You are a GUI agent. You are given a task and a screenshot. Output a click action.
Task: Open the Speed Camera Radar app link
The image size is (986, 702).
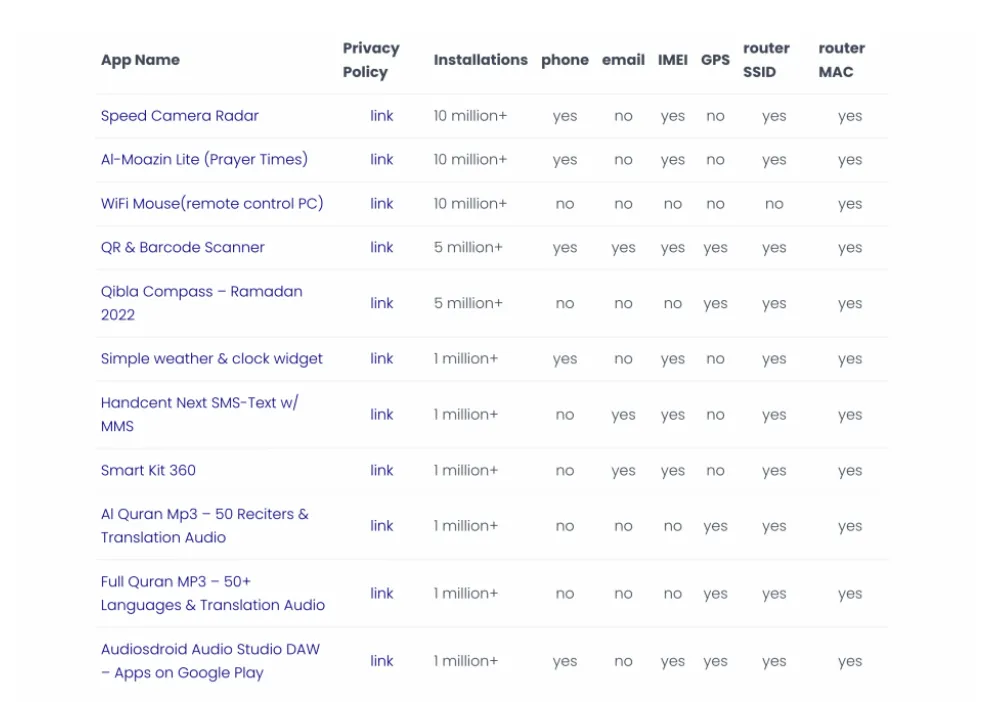tap(179, 116)
